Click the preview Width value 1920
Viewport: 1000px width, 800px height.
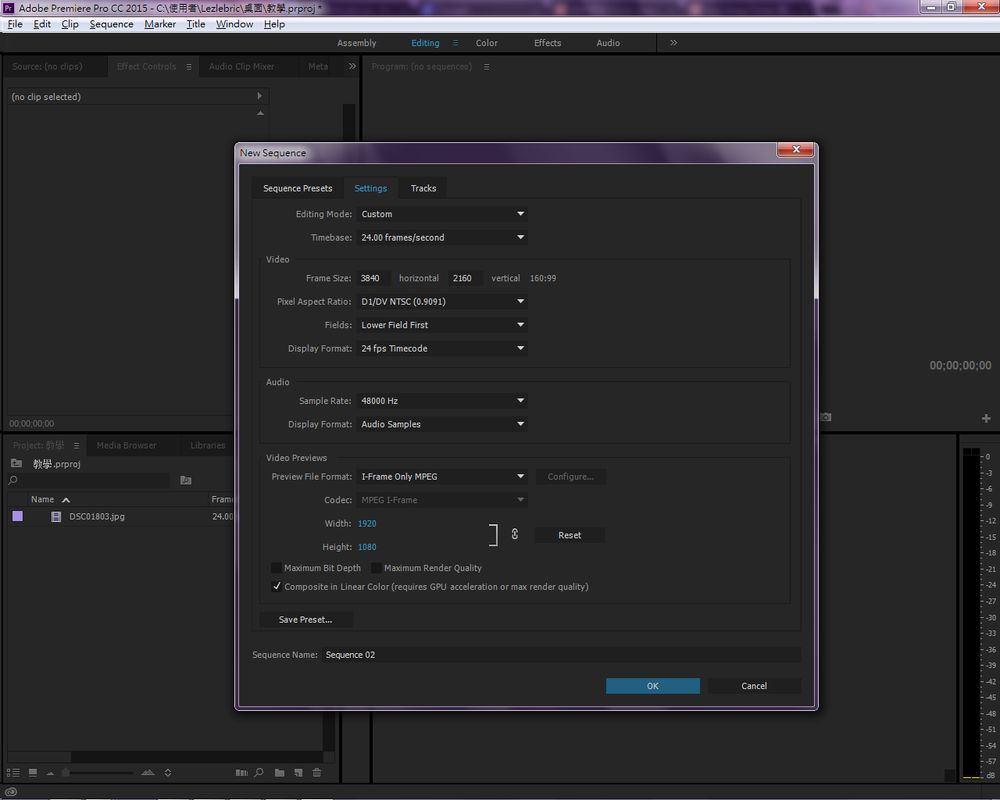coord(367,523)
